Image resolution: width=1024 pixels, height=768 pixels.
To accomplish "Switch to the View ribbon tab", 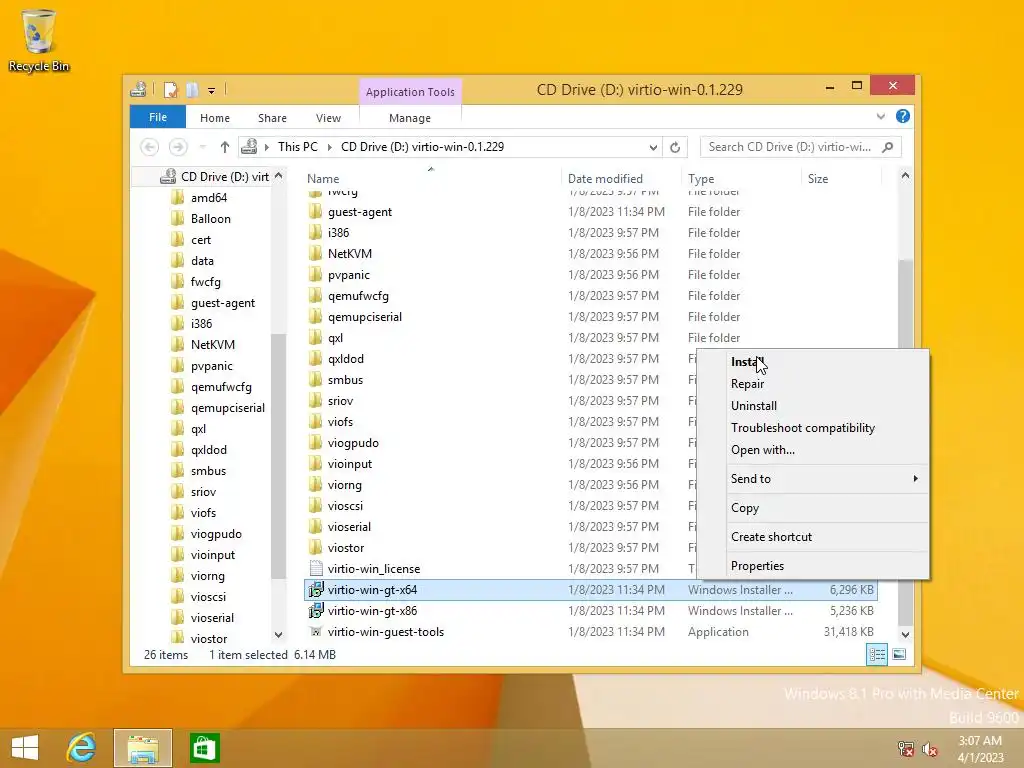I will [x=328, y=118].
